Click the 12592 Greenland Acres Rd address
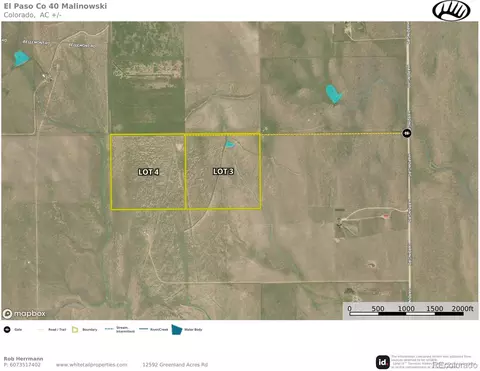480x371 pixels. (x=175, y=365)
